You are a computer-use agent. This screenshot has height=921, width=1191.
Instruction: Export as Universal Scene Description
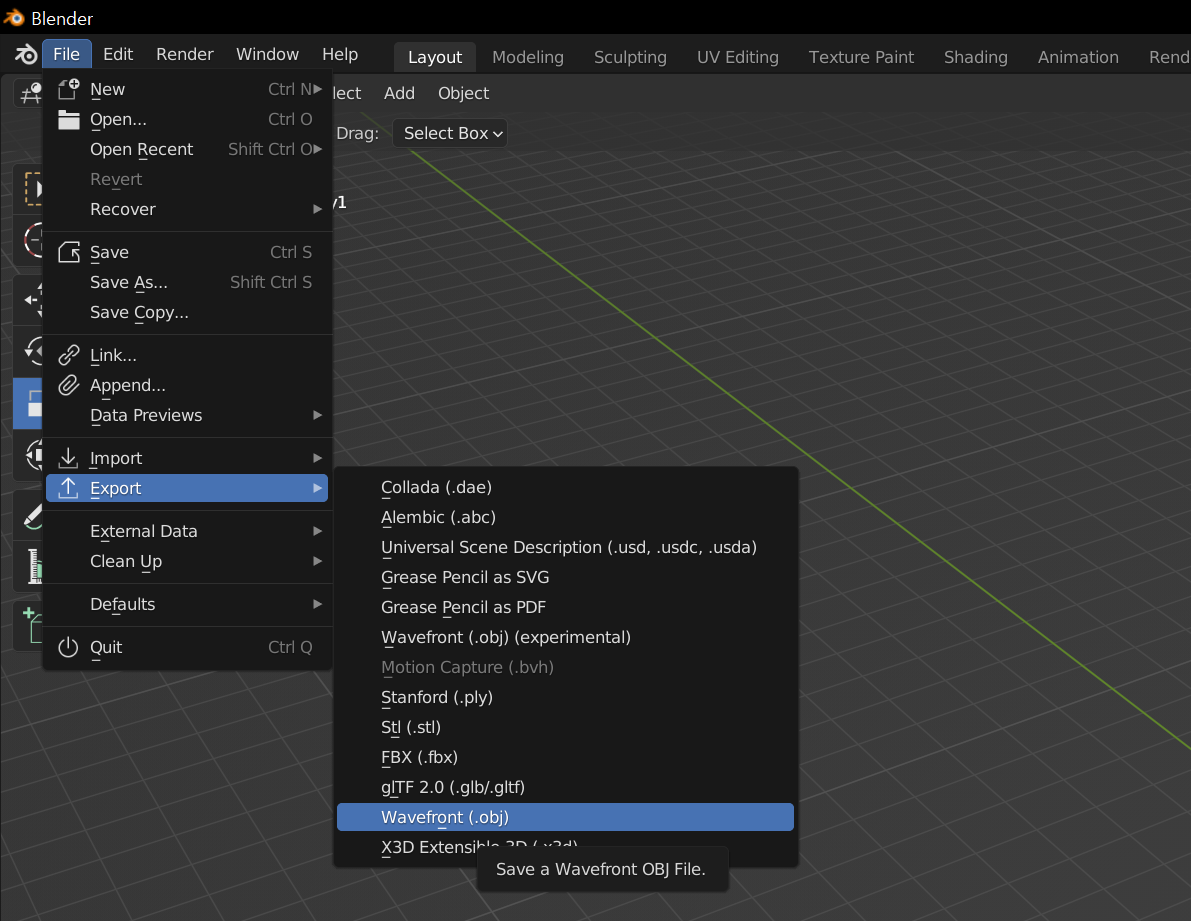click(565, 547)
